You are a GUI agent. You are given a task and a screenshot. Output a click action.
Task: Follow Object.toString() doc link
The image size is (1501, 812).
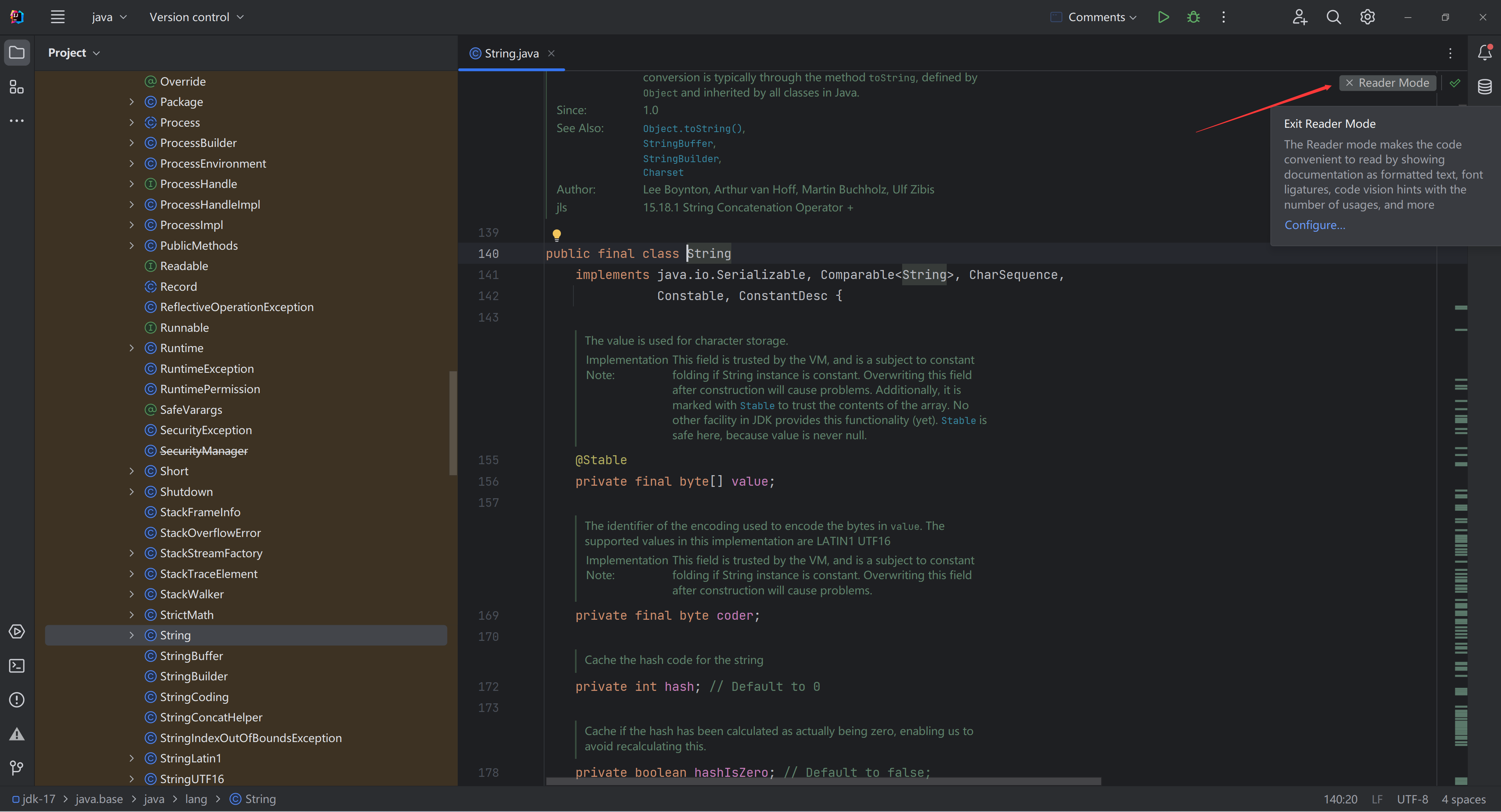pos(692,128)
